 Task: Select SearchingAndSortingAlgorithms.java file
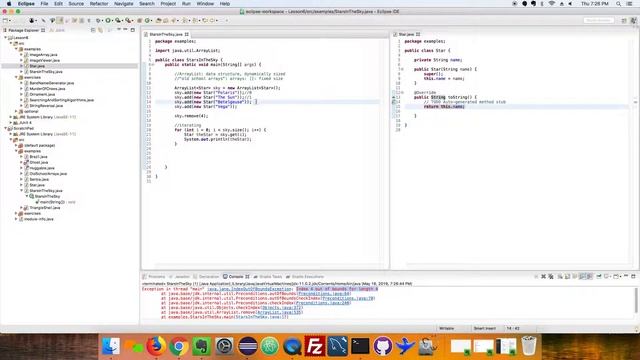[x=61, y=100]
